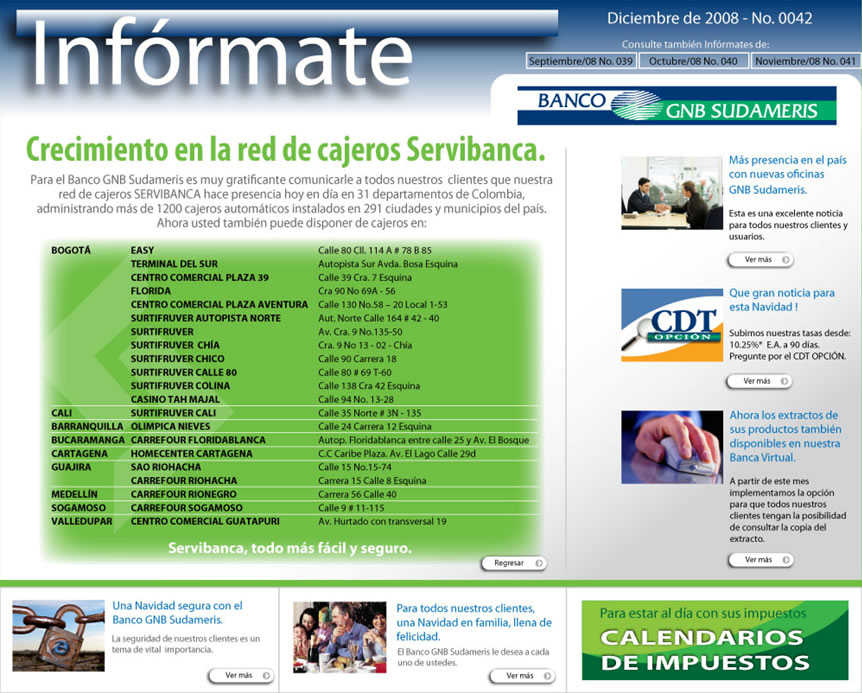Open the Noviembre/08 No. 041 issue link
Screen dimensions: 862x693
pyautogui.click(x=805, y=61)
